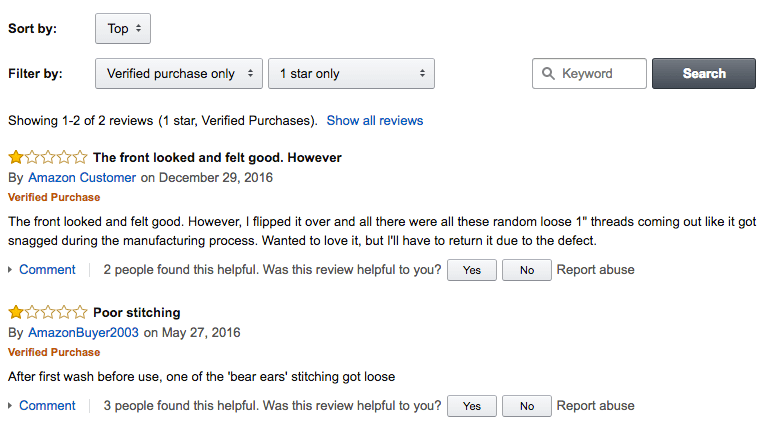
Task: Open the Verified purchase only filter dropdown
Action: click(x=179, y=74)
